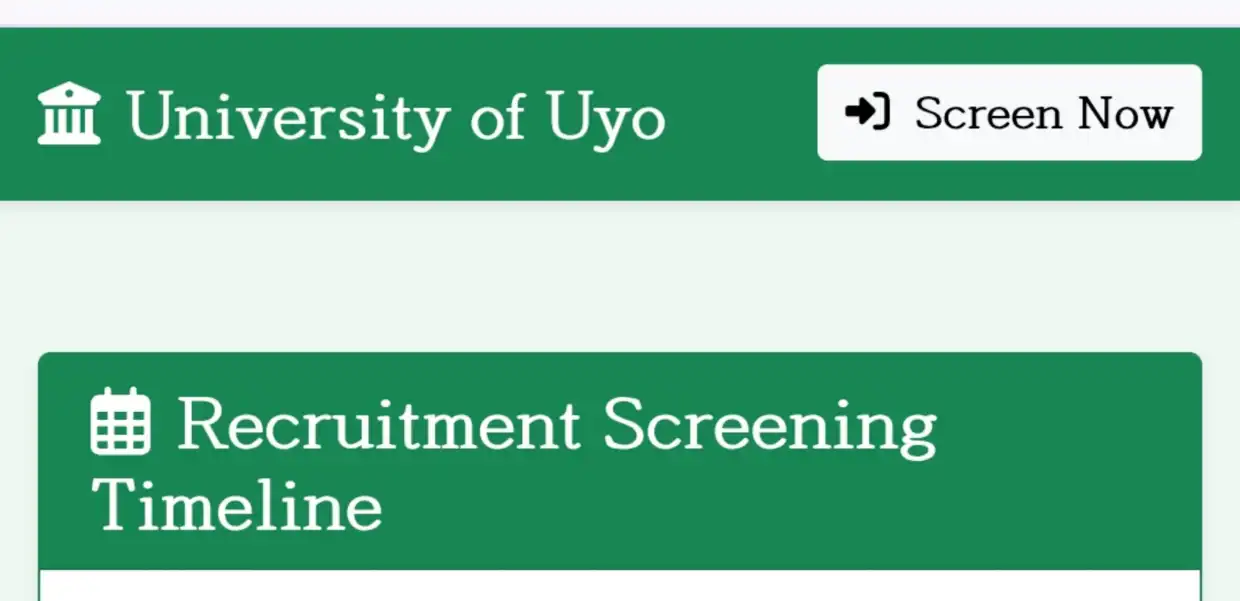
Task: Click the university building icon
Action: point(69,114)
